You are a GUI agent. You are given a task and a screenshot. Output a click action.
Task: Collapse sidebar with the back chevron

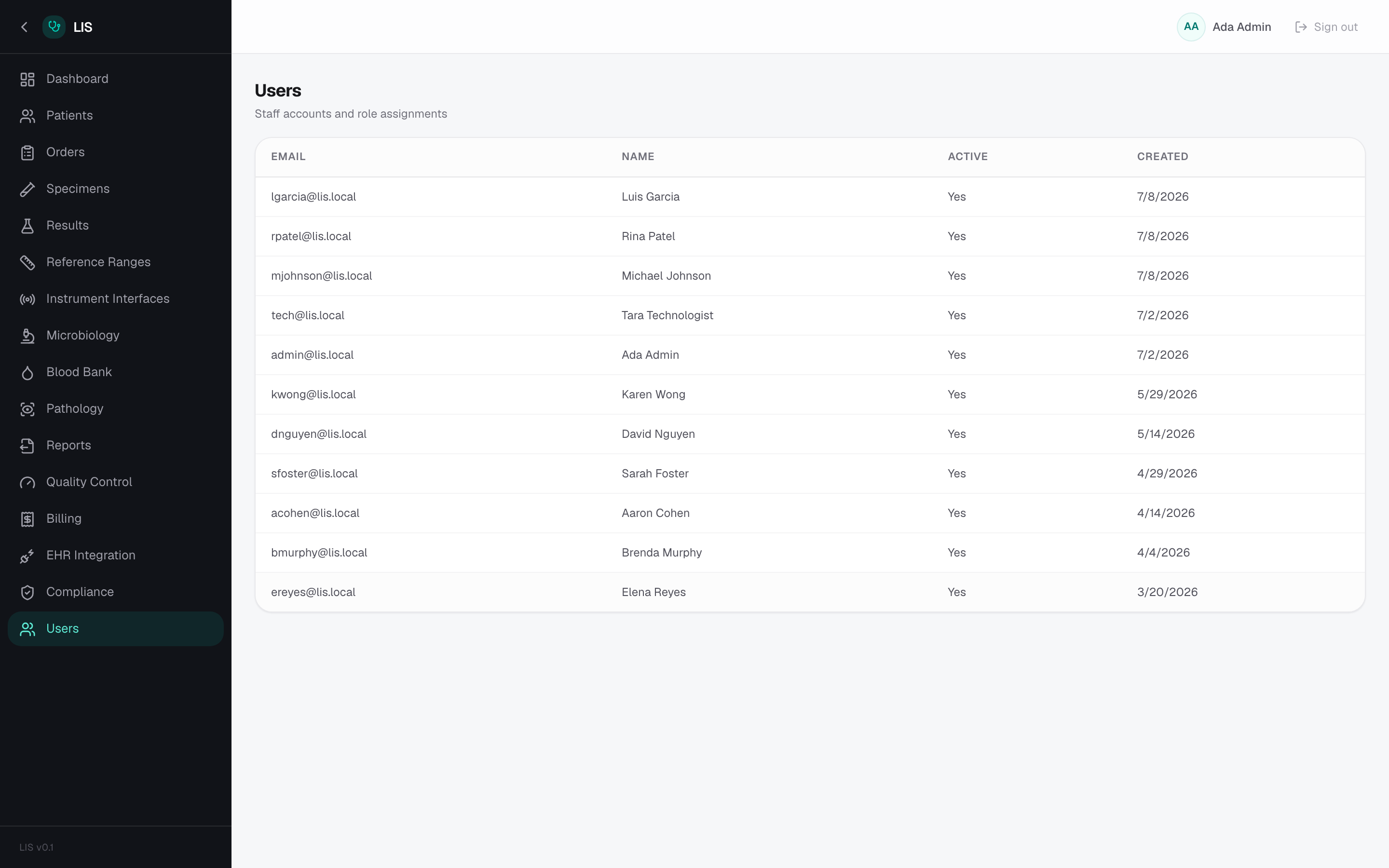[24, 27]
